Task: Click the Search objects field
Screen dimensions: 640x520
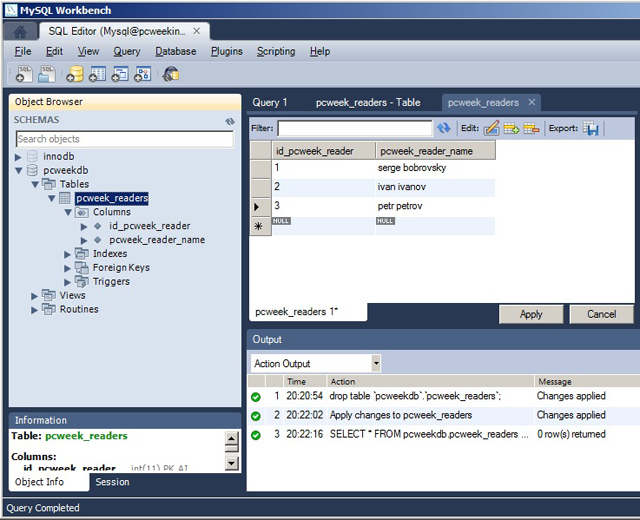Action: pyautogui.click(x=125, y=139)
